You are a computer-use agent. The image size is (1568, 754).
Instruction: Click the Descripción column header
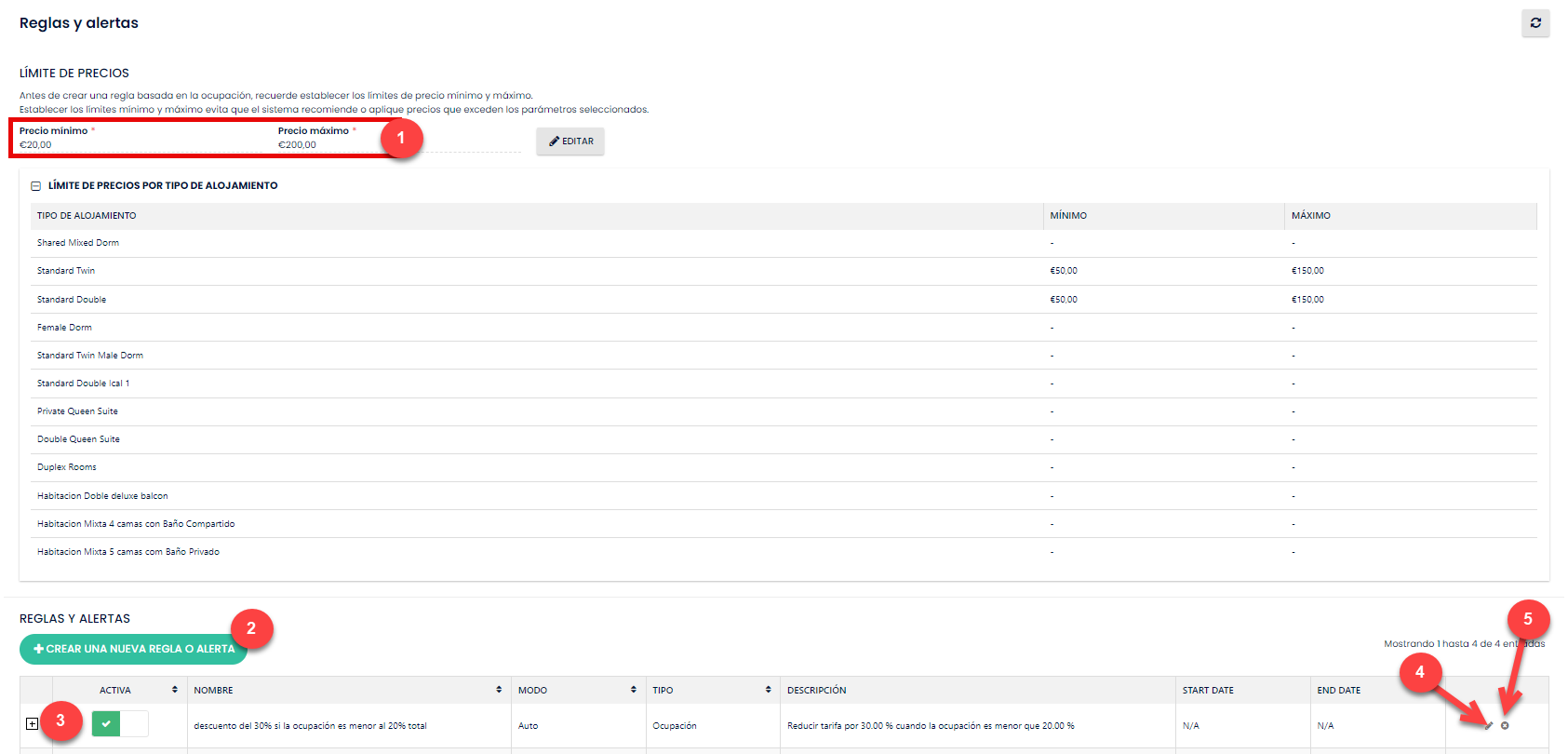tap(816, 690)
